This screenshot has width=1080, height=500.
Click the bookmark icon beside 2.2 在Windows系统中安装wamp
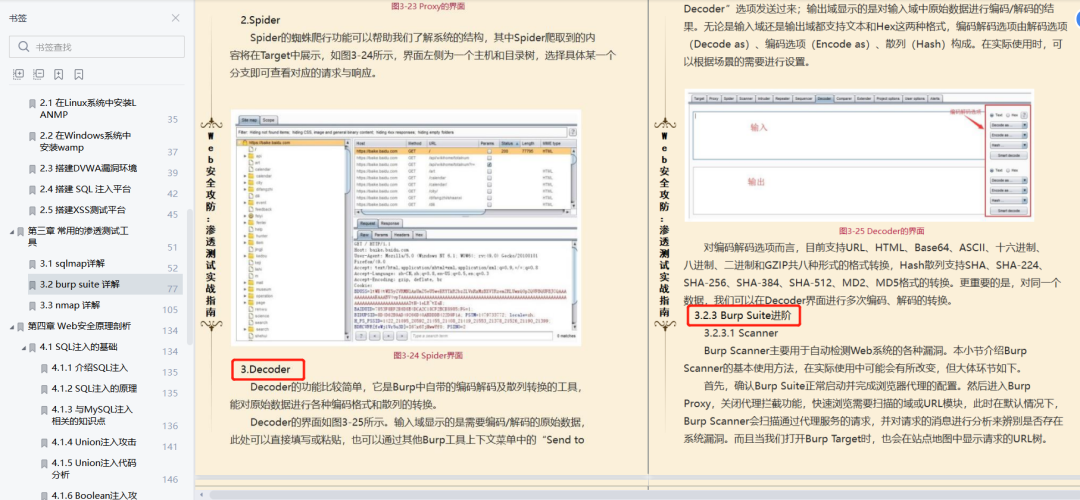[32, 136]
